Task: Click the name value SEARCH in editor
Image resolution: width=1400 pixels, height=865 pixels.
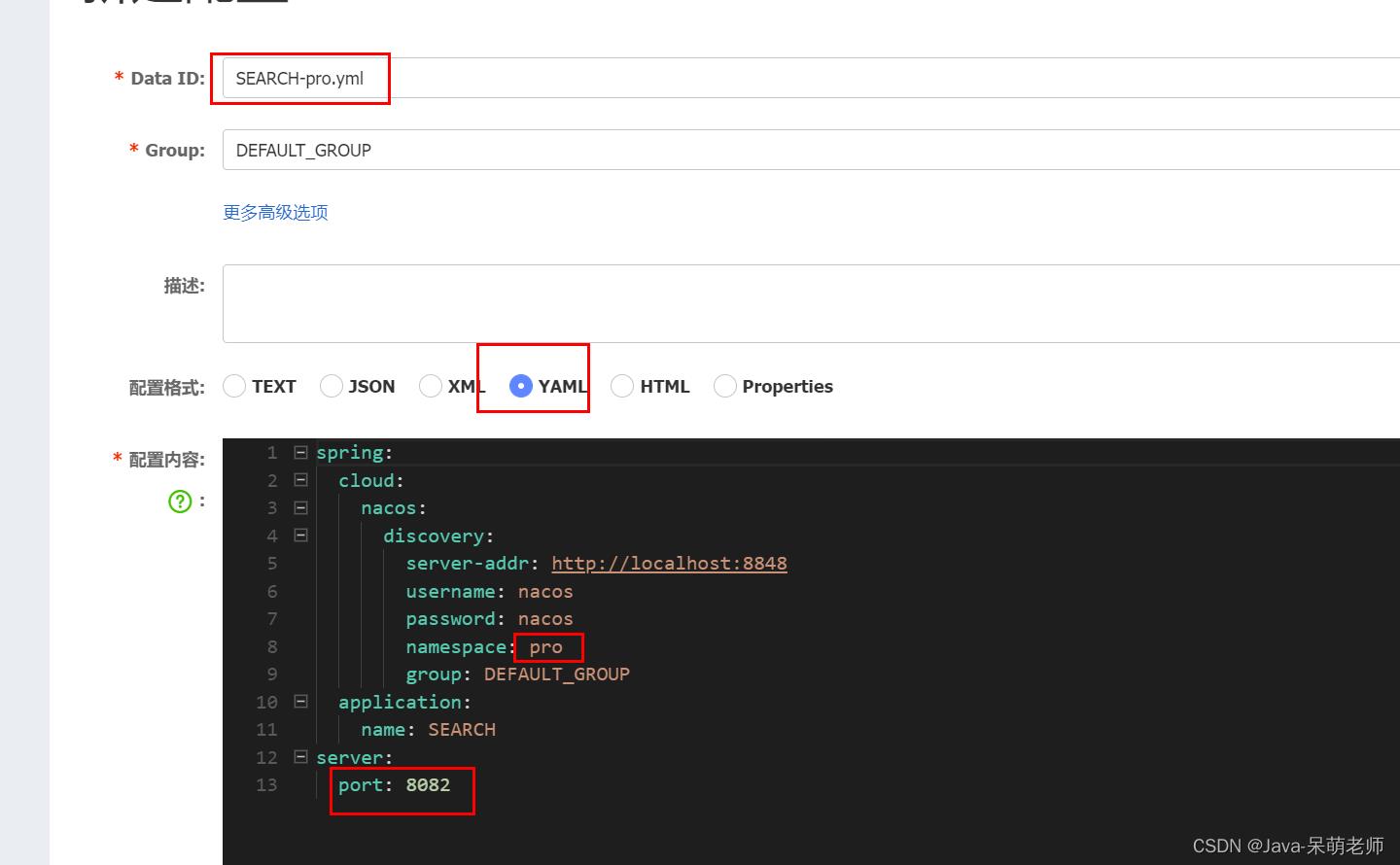Action: (462, 730)
